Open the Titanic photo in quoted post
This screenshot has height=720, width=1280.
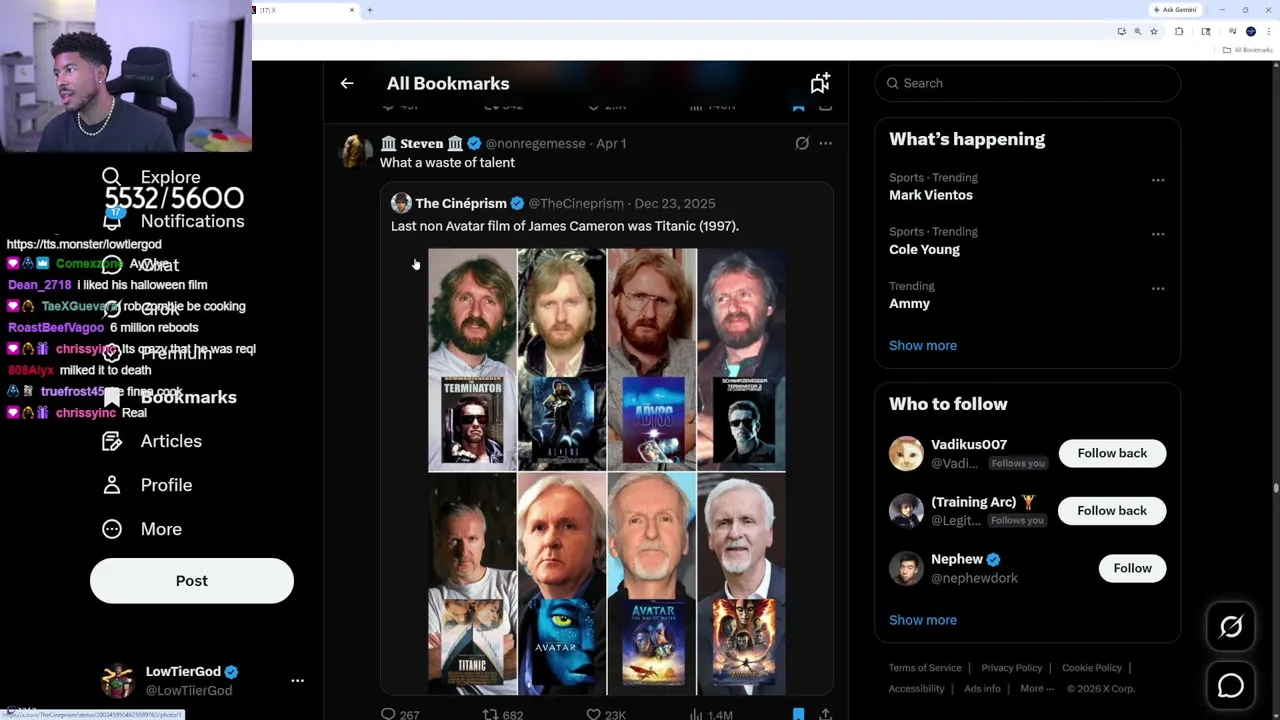click(x=472, y=584)
